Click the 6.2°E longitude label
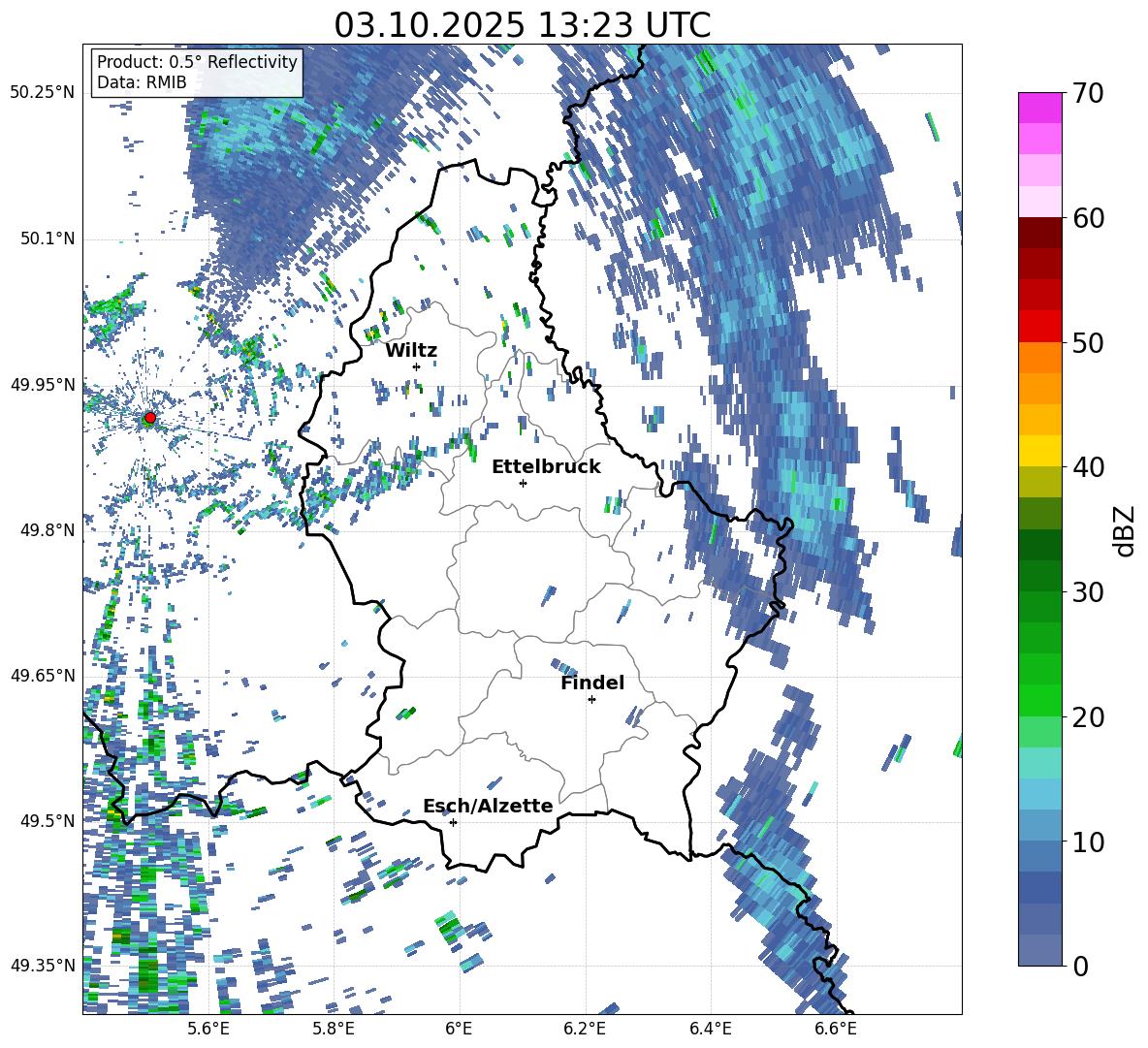 click(585, 1029)
